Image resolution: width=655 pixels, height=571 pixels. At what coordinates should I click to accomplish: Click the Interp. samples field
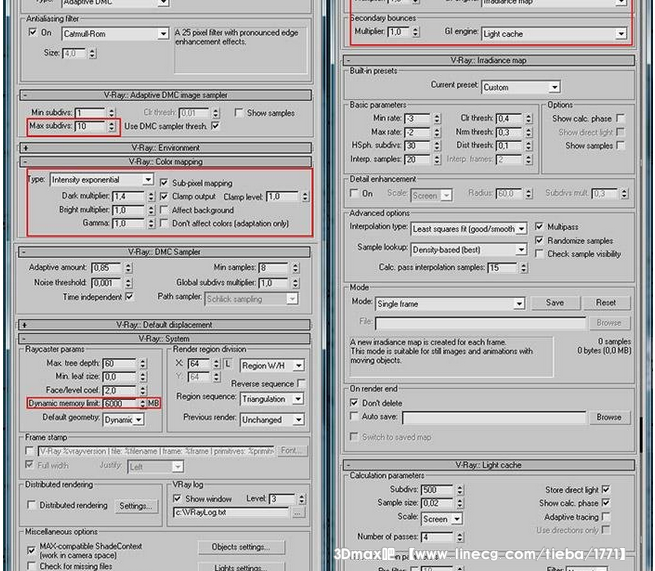418,159
